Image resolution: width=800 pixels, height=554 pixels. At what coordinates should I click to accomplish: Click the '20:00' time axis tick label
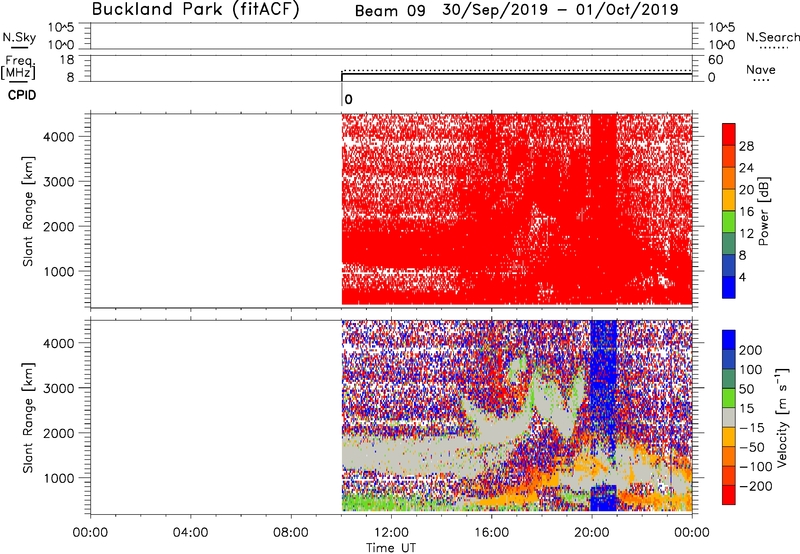coord(591,533)
